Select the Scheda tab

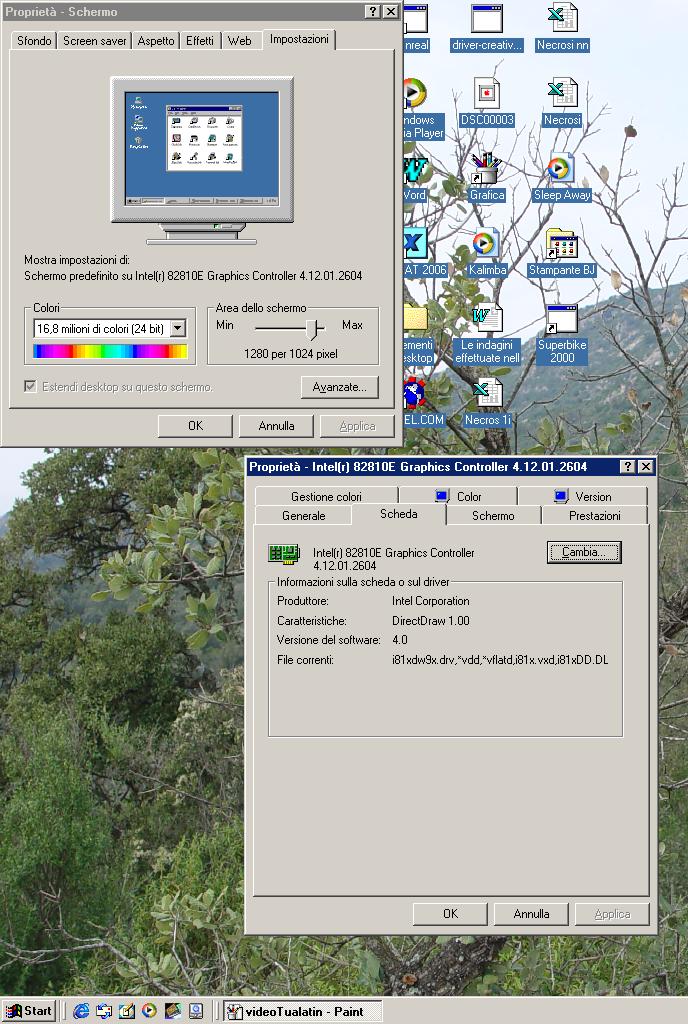click(399, 514)
